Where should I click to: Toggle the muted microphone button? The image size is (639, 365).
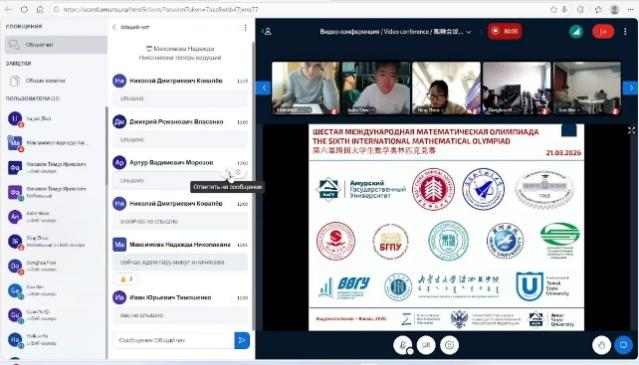tap(403, 345)
